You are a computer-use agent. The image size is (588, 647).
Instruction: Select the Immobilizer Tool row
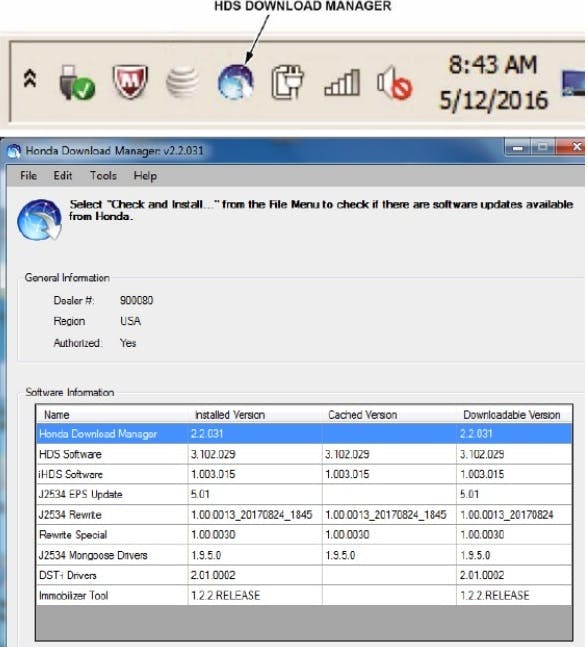coord(304,595)
